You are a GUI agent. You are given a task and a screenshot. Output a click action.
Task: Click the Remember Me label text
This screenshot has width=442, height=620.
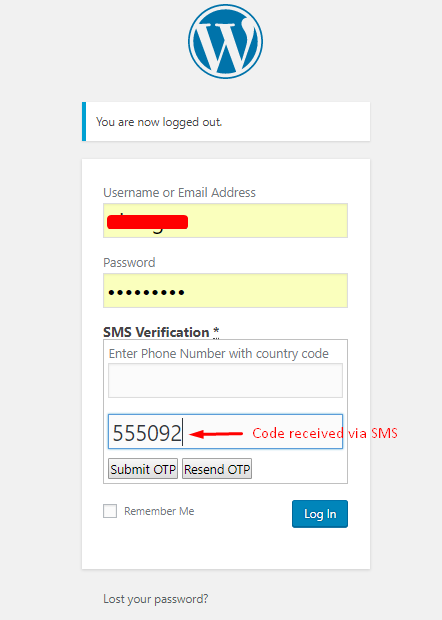[159, 511]
